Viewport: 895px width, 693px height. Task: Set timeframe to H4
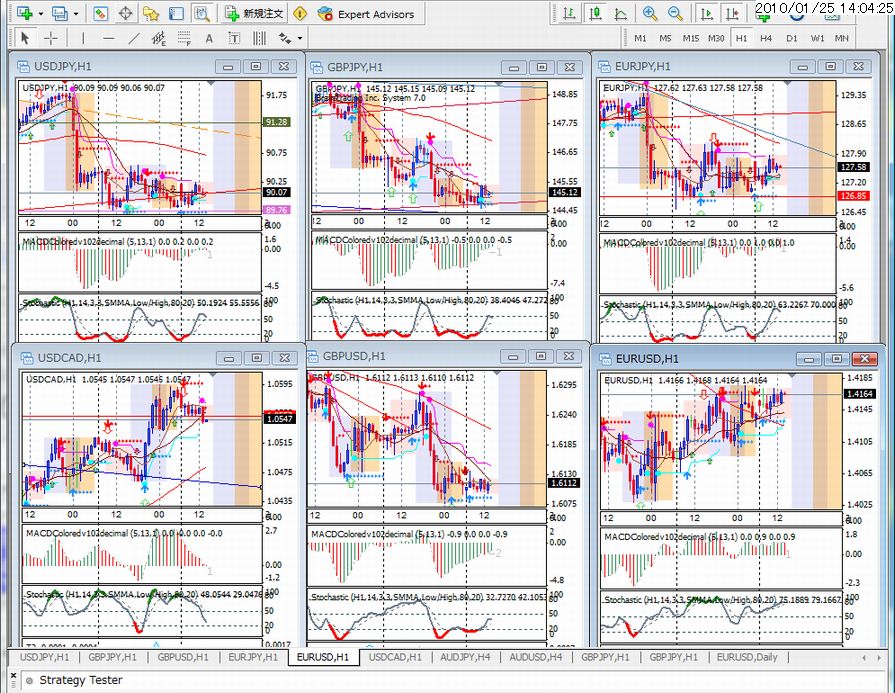click(x=766, y=38)
